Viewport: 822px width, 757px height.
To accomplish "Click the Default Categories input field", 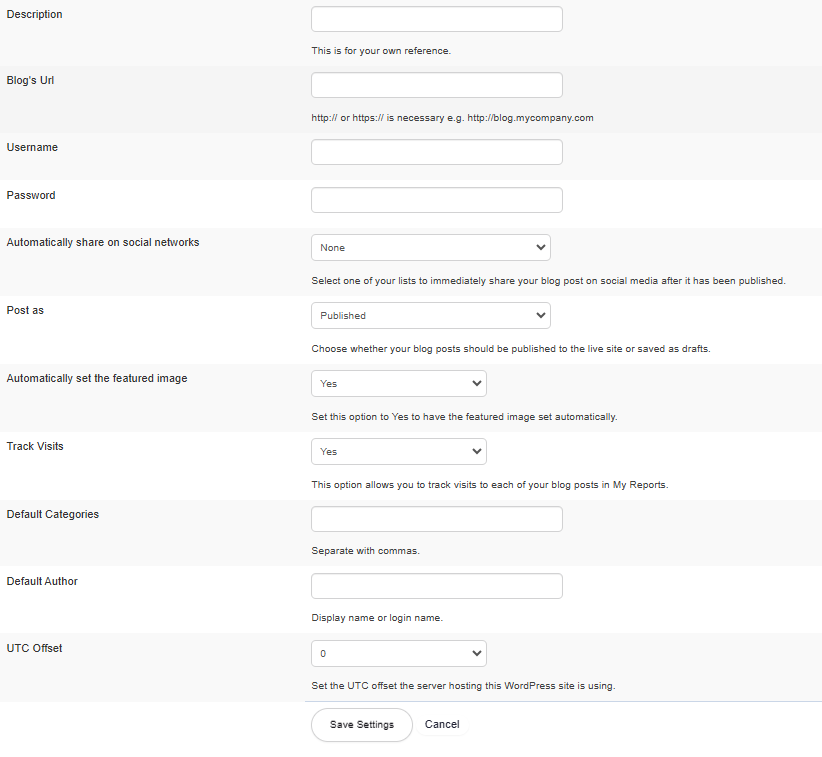I will pos(437,519).
